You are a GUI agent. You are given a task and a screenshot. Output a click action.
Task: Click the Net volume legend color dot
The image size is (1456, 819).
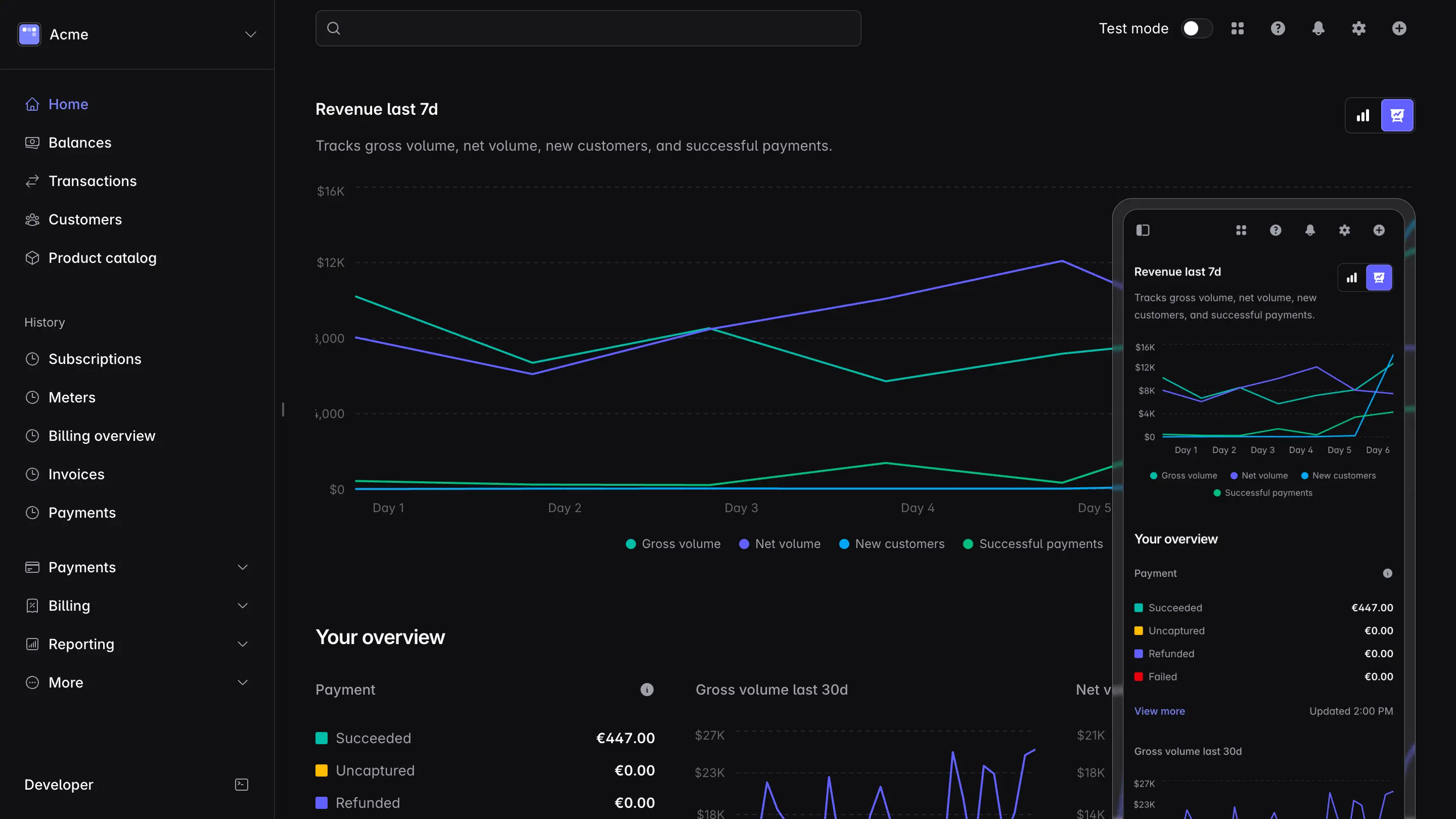[x=744, y=544]
